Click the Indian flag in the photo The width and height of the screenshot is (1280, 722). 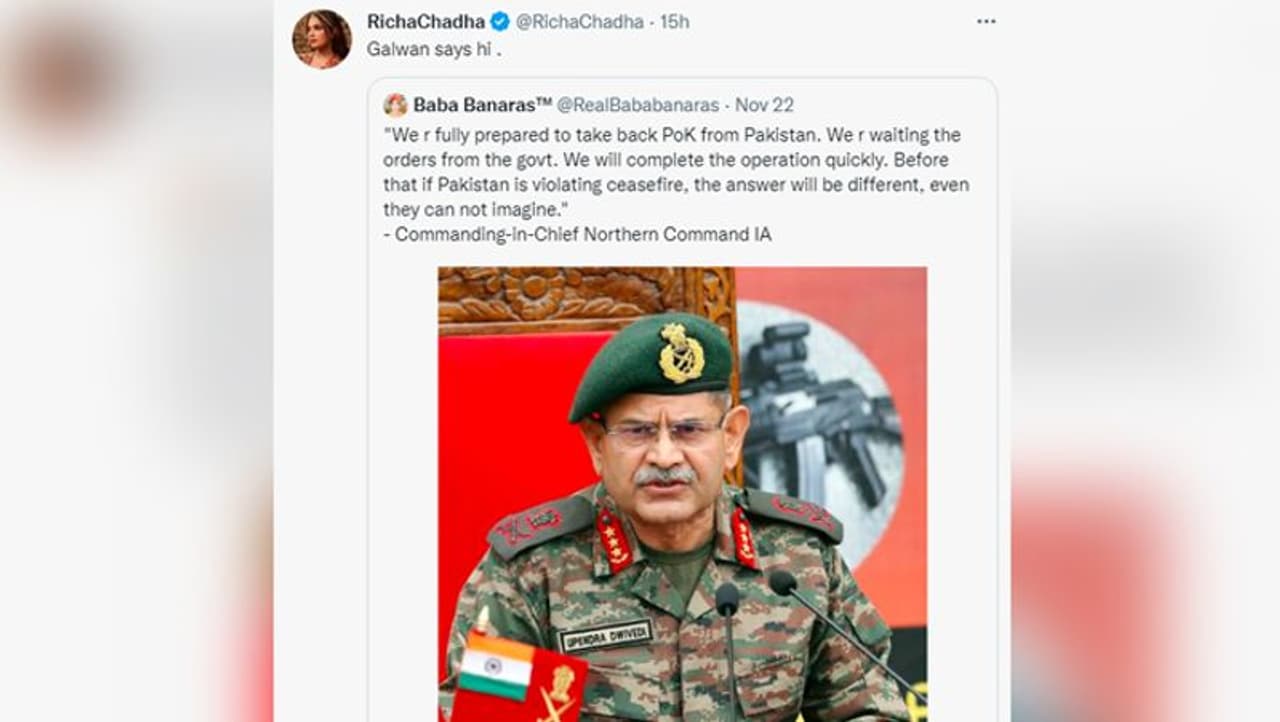[496, 667]
